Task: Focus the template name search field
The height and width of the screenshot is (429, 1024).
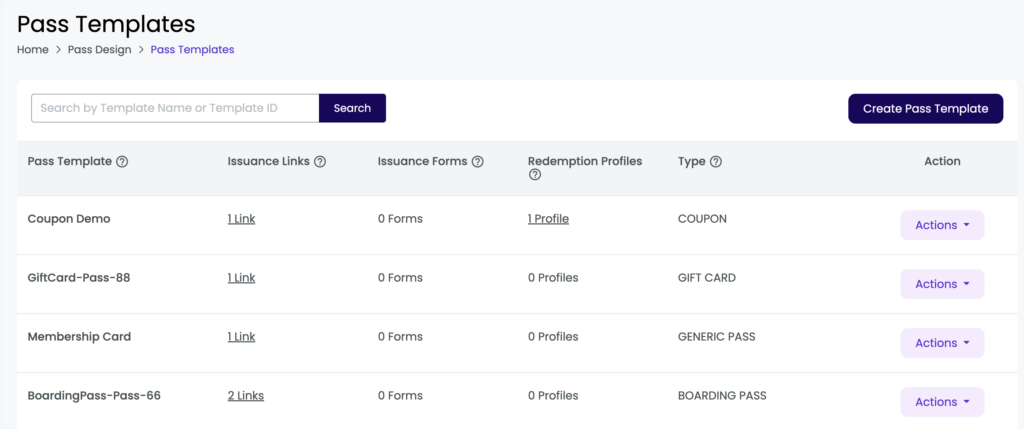Action: tap(175, 108)
